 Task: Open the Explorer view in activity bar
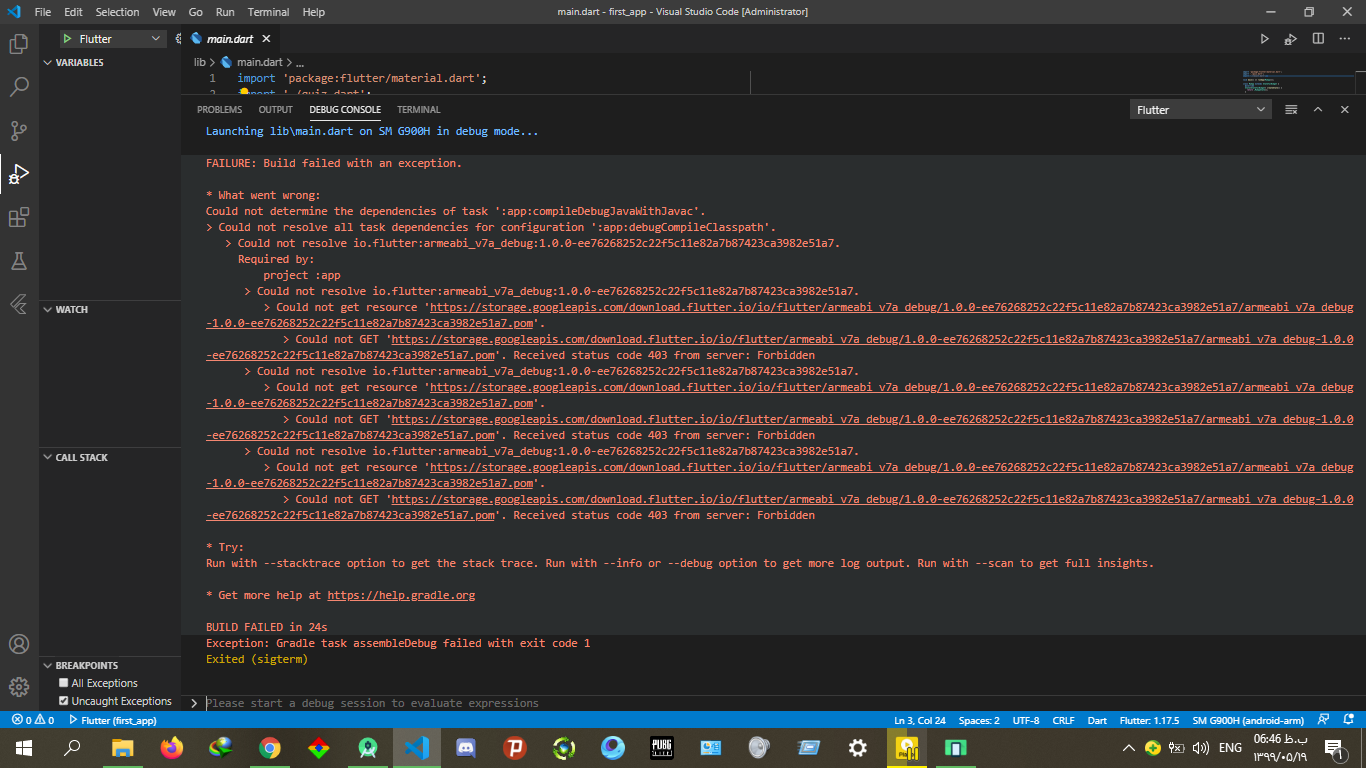[19, 44]
